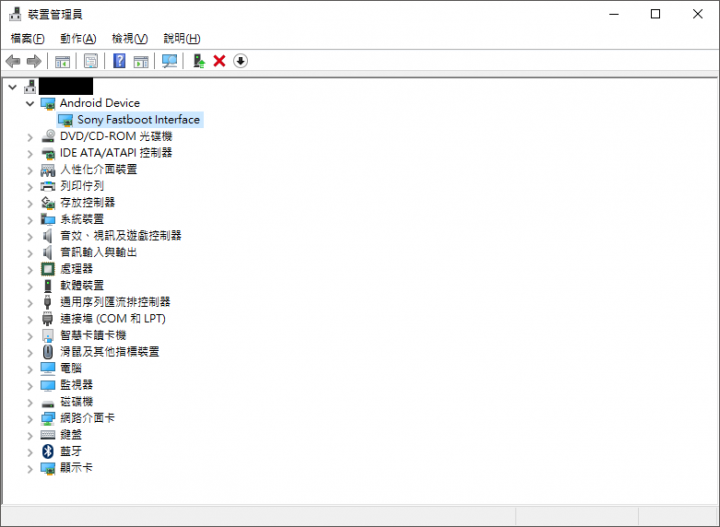Click the processor chip icon for 處理器

coord(48,269)
